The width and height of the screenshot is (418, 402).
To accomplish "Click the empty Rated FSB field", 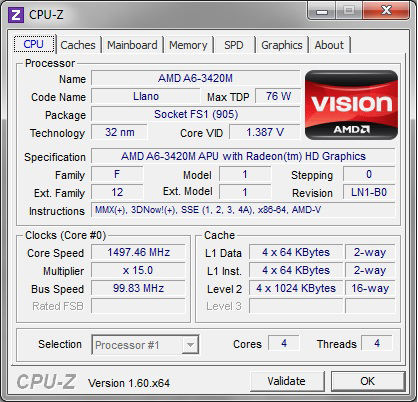I will click(x=138, y=306).
